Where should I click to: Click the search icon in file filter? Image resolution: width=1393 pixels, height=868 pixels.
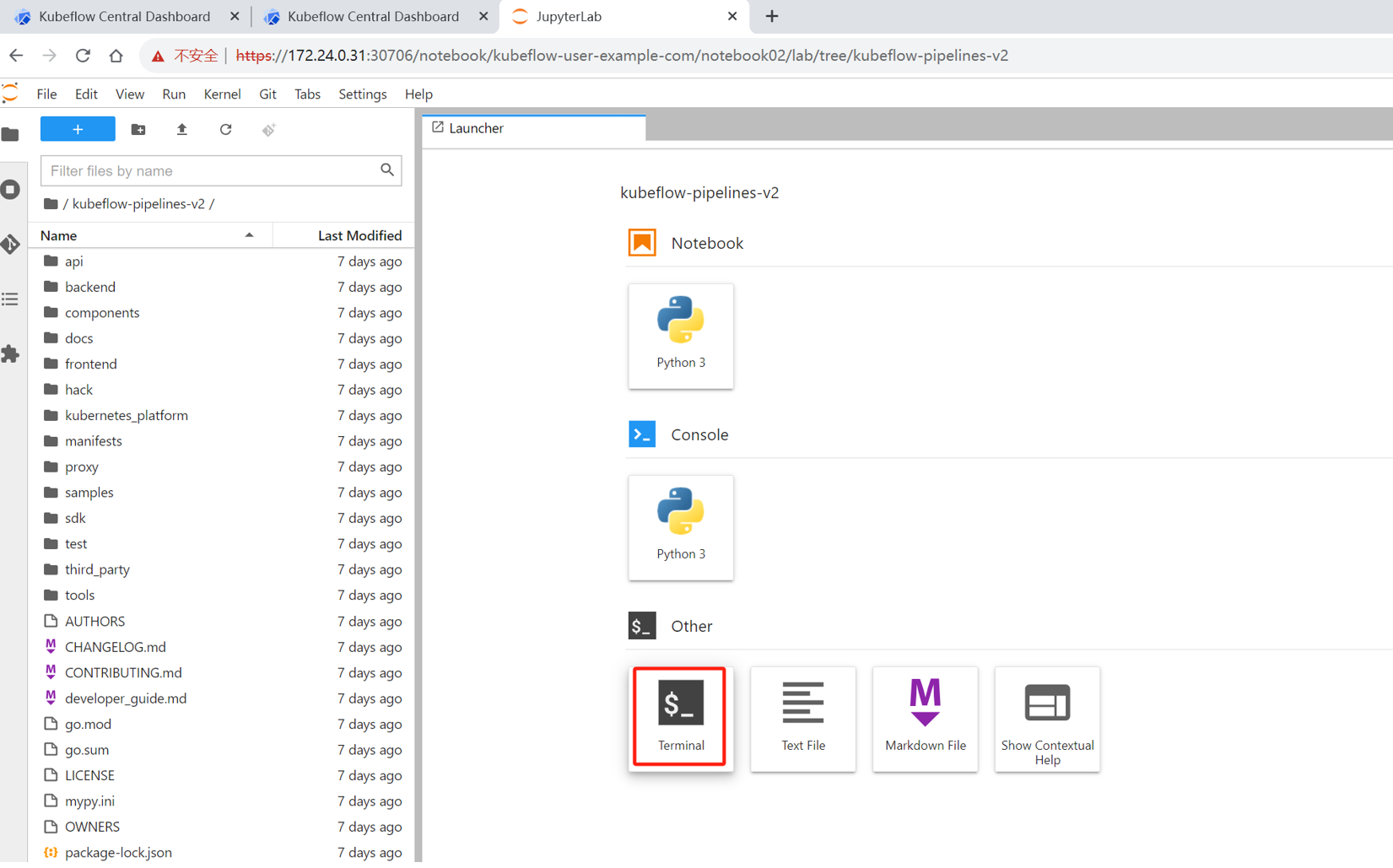click(x=387, y=170)
